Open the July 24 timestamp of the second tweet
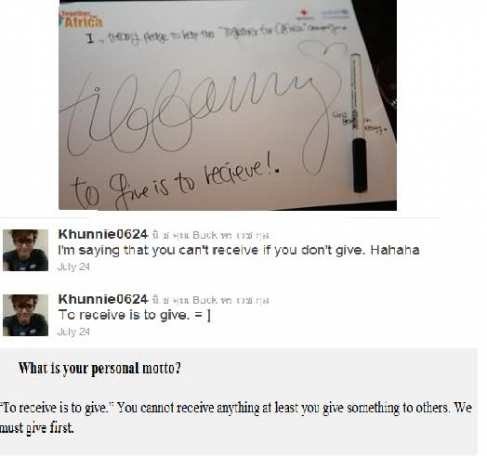The image size is (487, 456). pos(74,332)
